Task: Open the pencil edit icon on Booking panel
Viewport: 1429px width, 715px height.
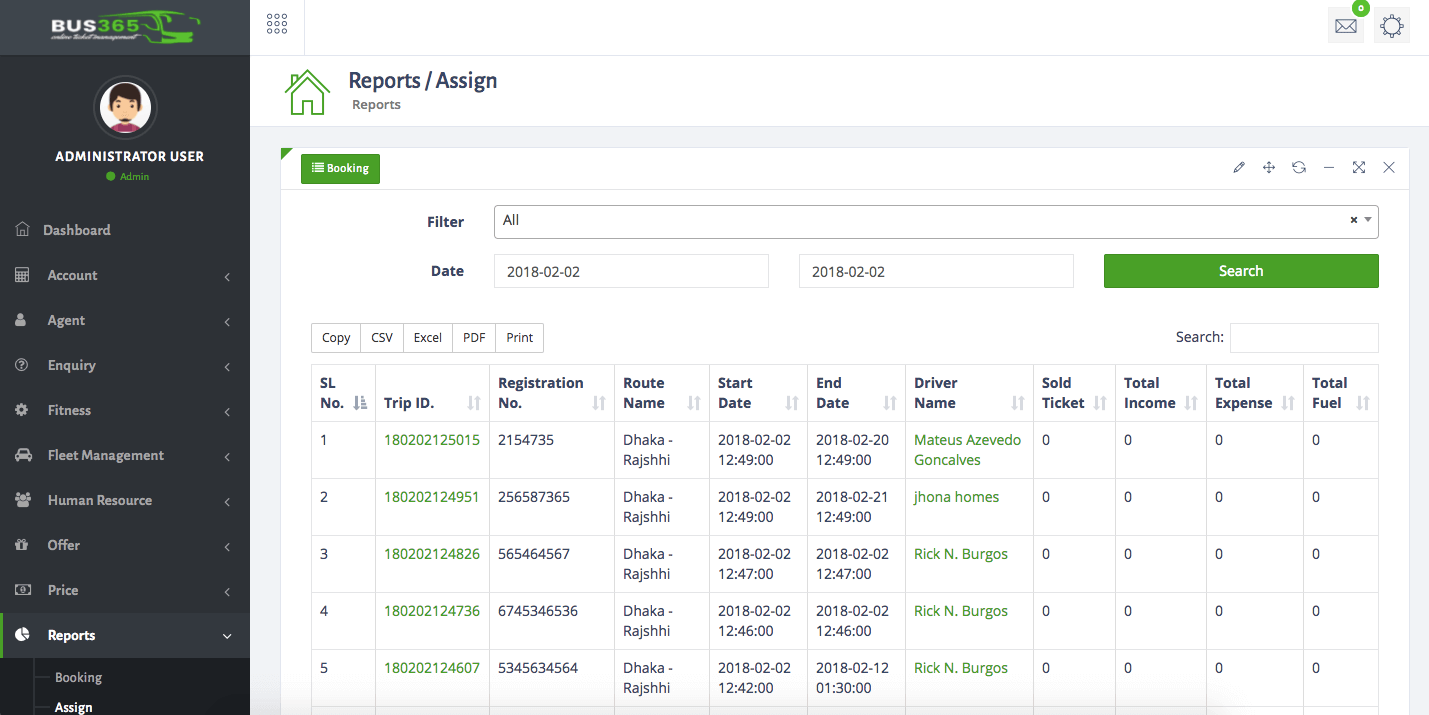Action: pyautogui.click(x=1239, y=167)
